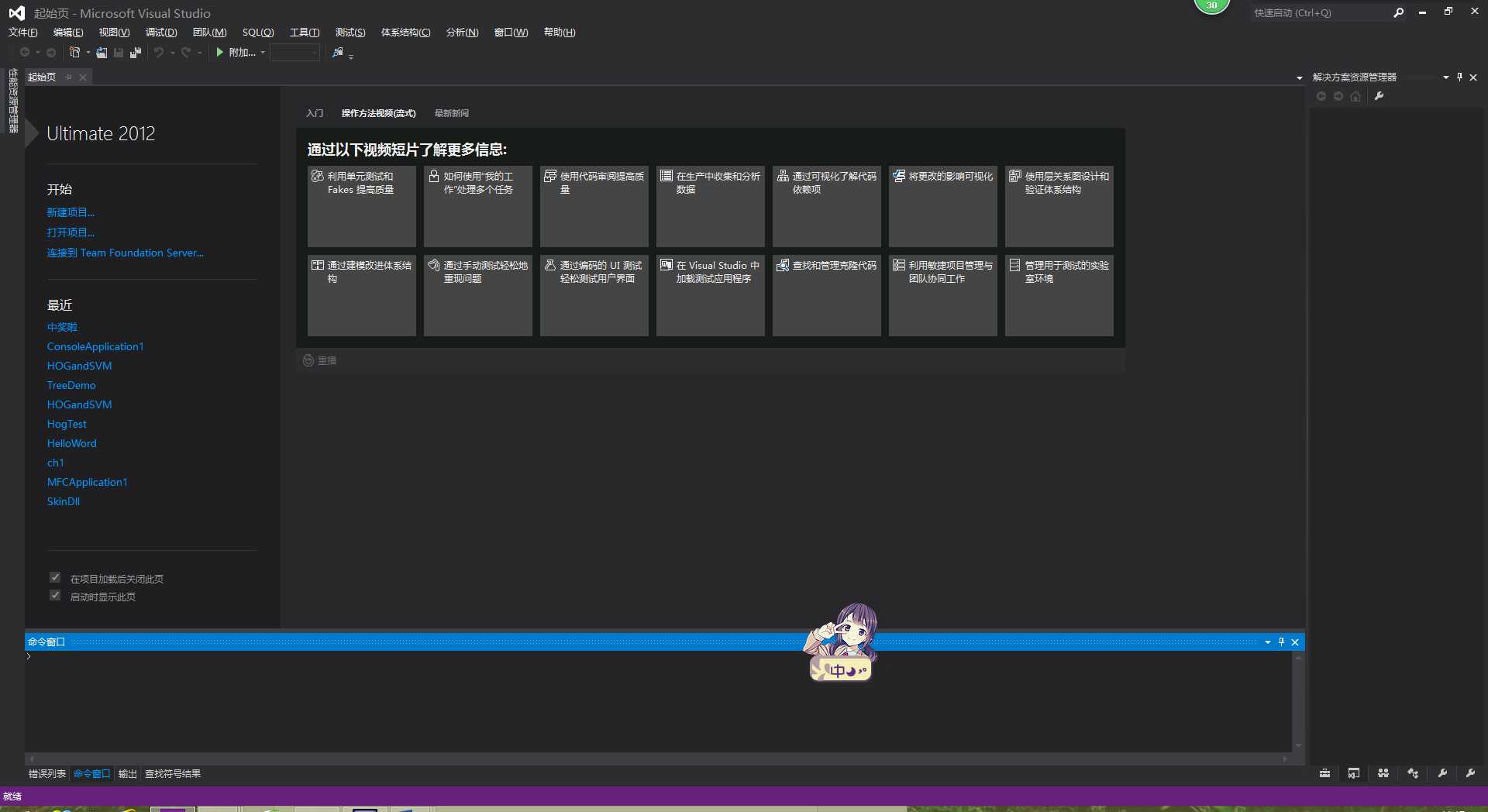Open the 查找和管理克隆代码 video tile
This screenshot has height=812, width=1488.
point(827,295)
